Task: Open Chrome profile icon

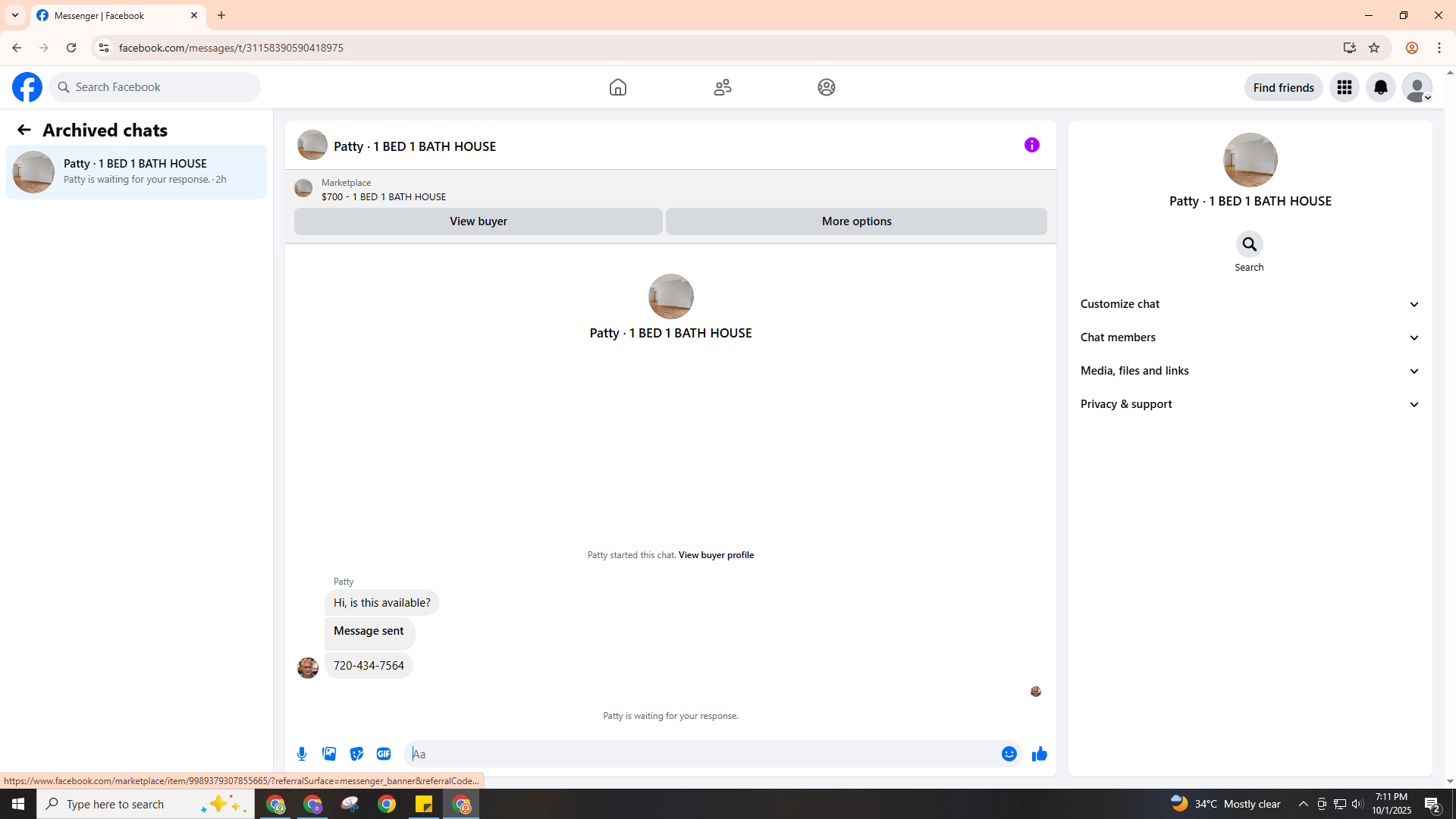Action: click(1411, 48)
